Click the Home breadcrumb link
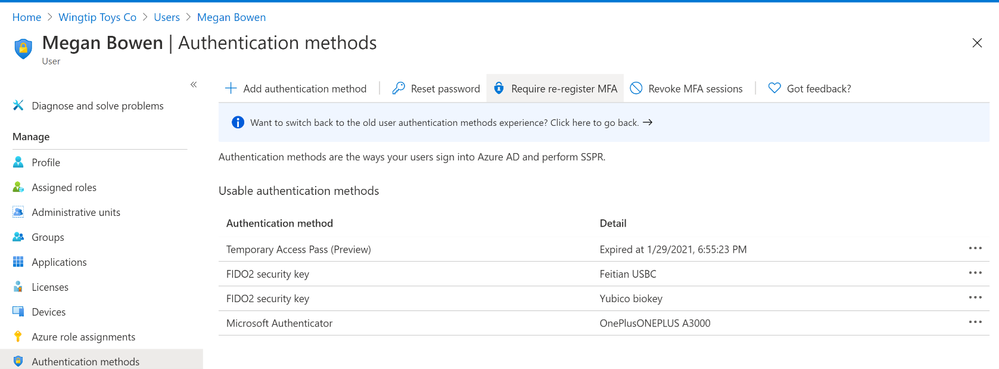This screenshot has height=369, width=999. 27,17
